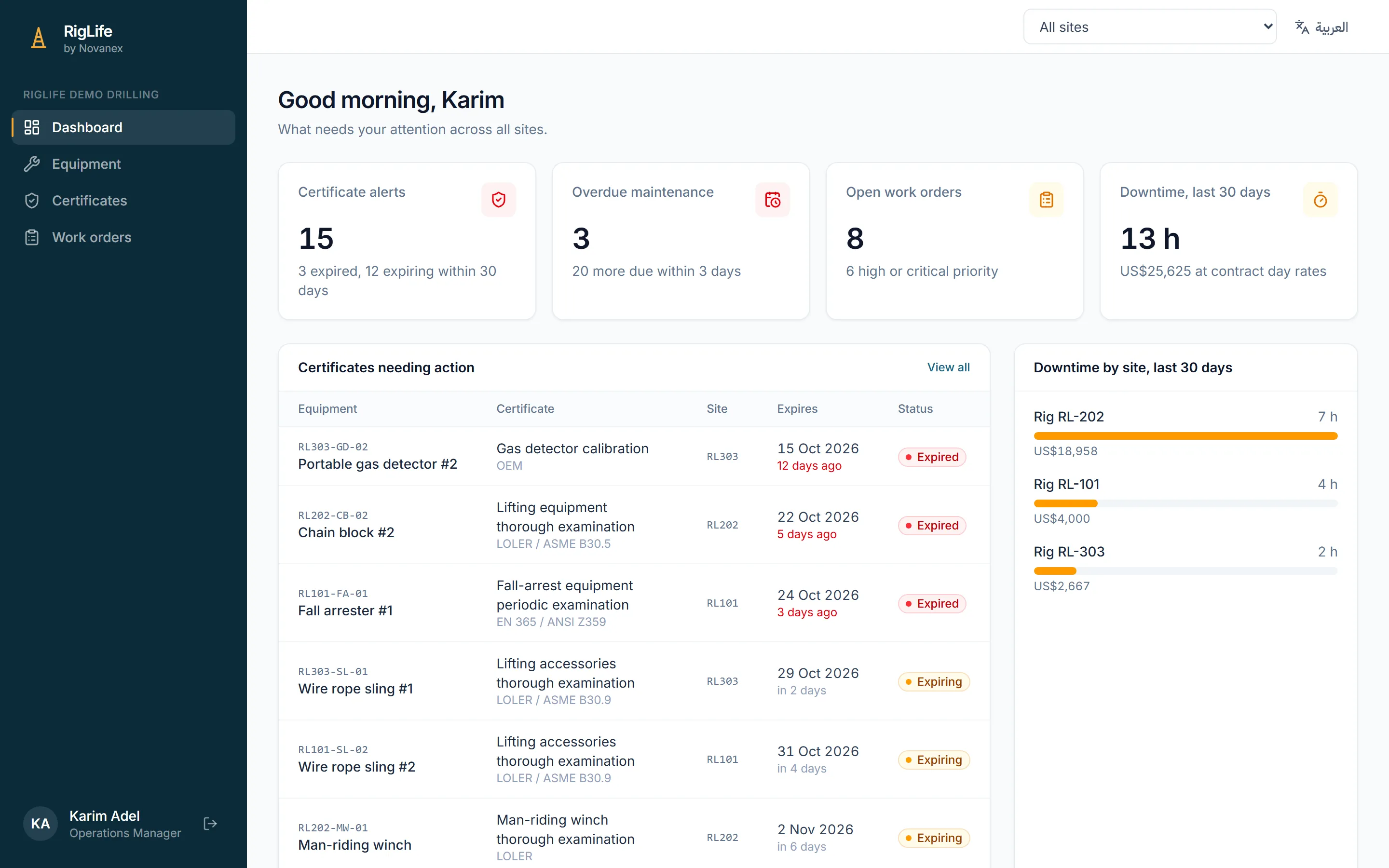Click the red shield icon on Certificate alerts card
The image size is (1389, 868).
pyautogui.click(x=499, y=200)
